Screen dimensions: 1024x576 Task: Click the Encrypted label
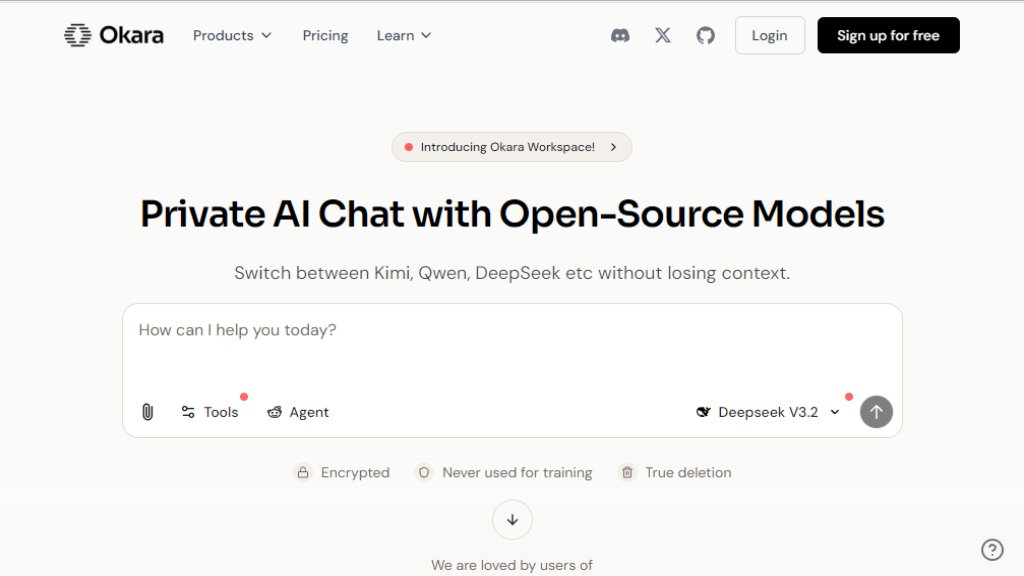click(355, 472)
